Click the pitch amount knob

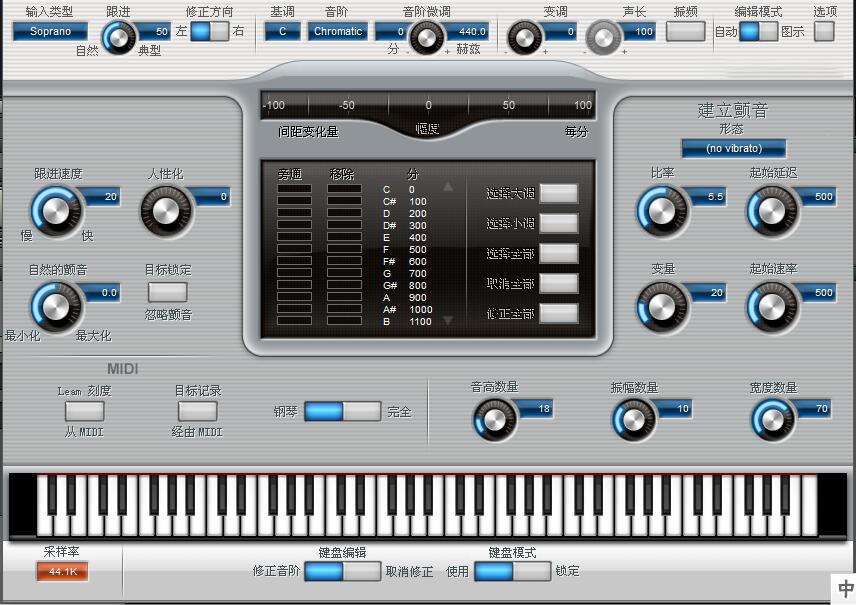[495, 419]
